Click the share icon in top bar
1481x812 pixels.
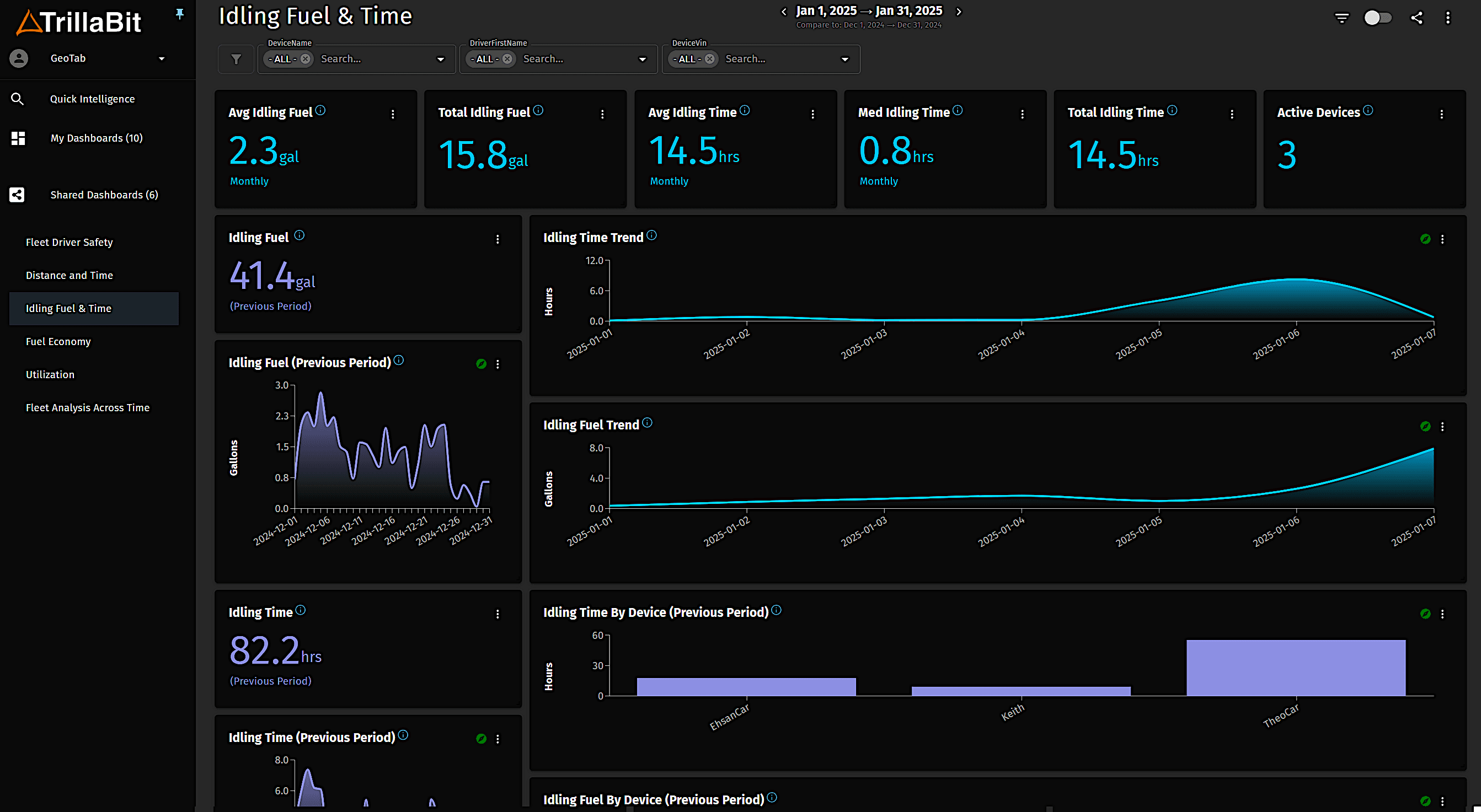(1416, 18)
